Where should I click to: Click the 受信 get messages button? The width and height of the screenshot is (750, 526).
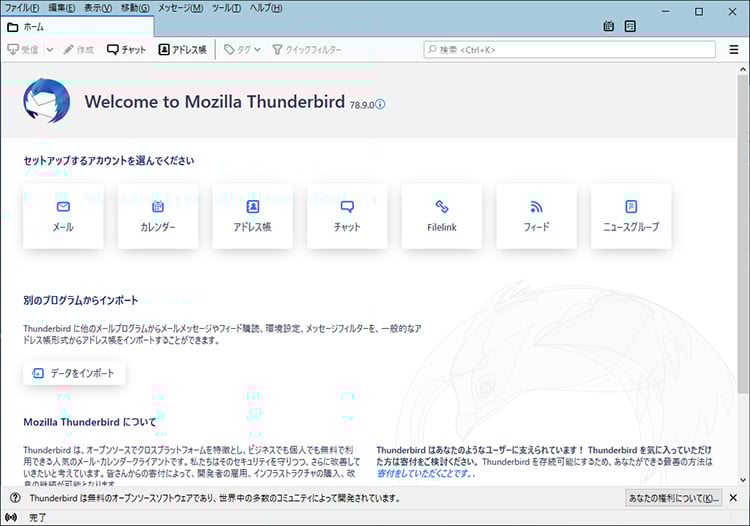pos(23,50)
